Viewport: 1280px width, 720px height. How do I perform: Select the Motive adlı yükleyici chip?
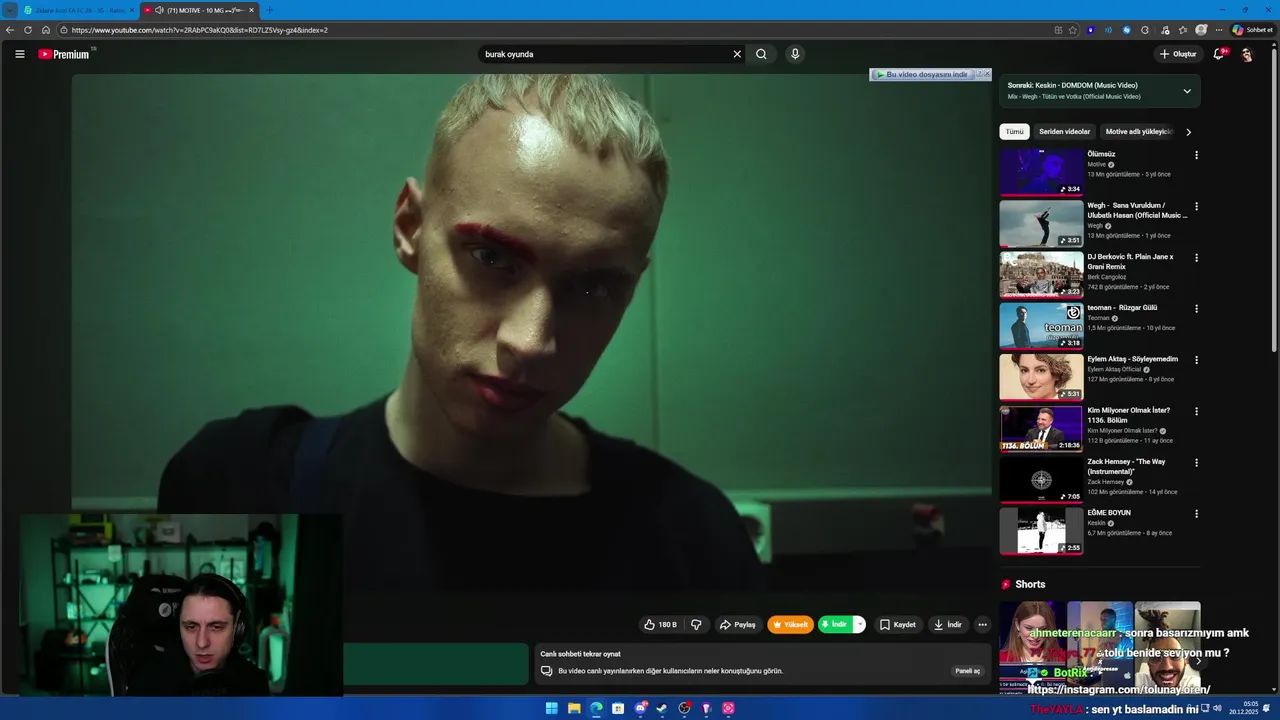click(x=1139, y=132)
